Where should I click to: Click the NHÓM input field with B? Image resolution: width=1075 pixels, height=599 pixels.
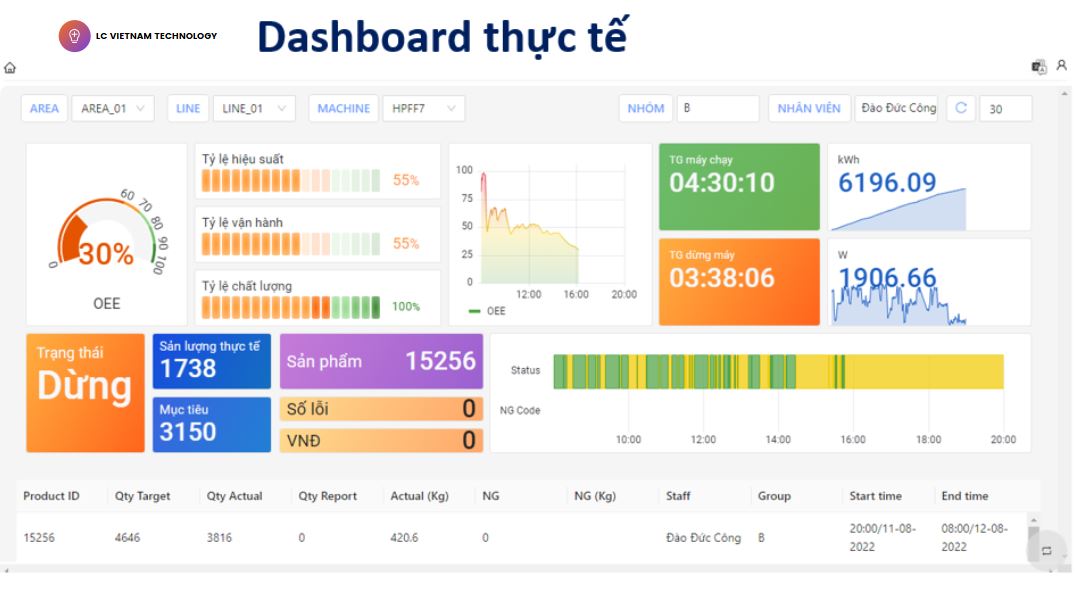tap(716, 108)
